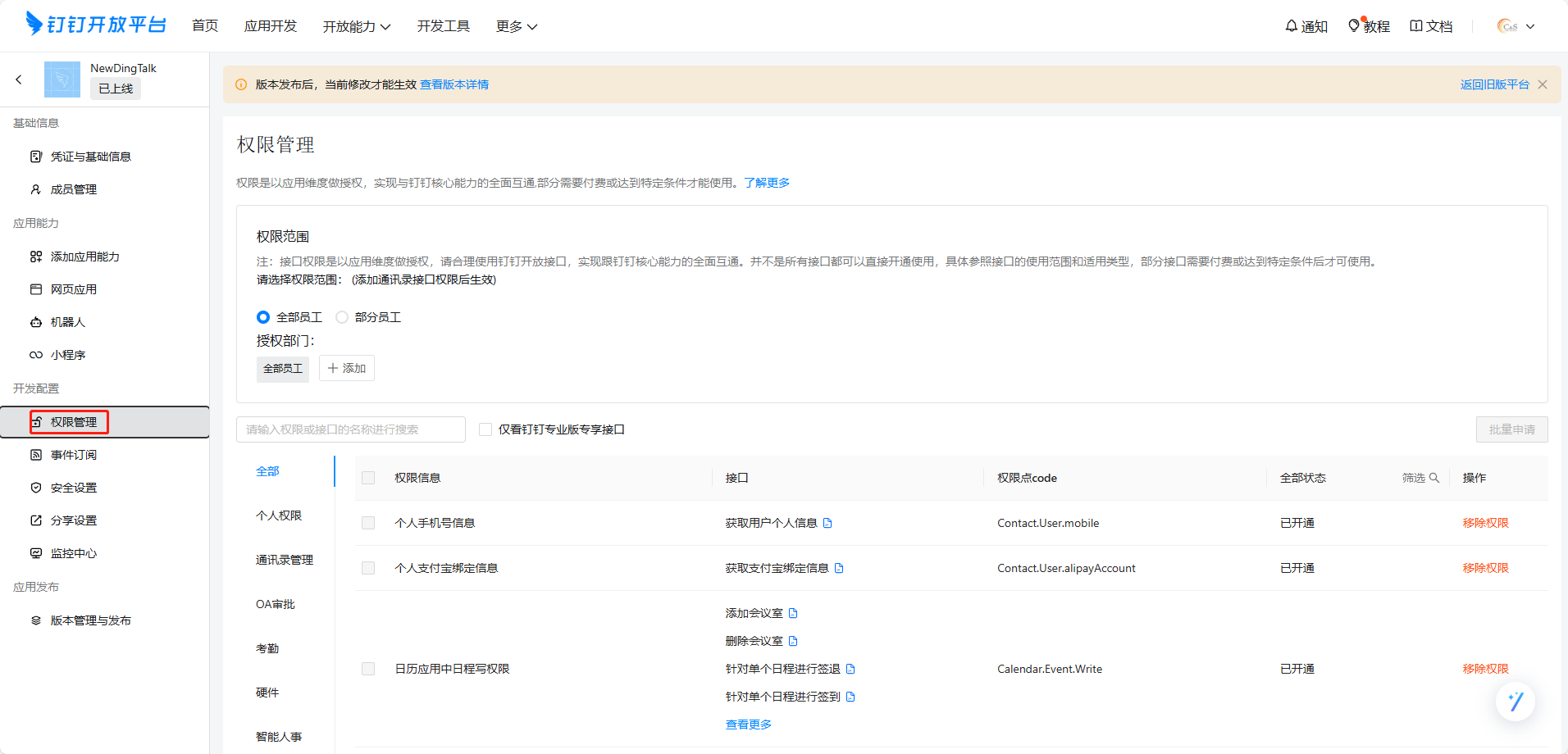Enable 仅看钉钉专业版专享接口 checkbox
1568x754 pixels.
[x=485, y=429]
